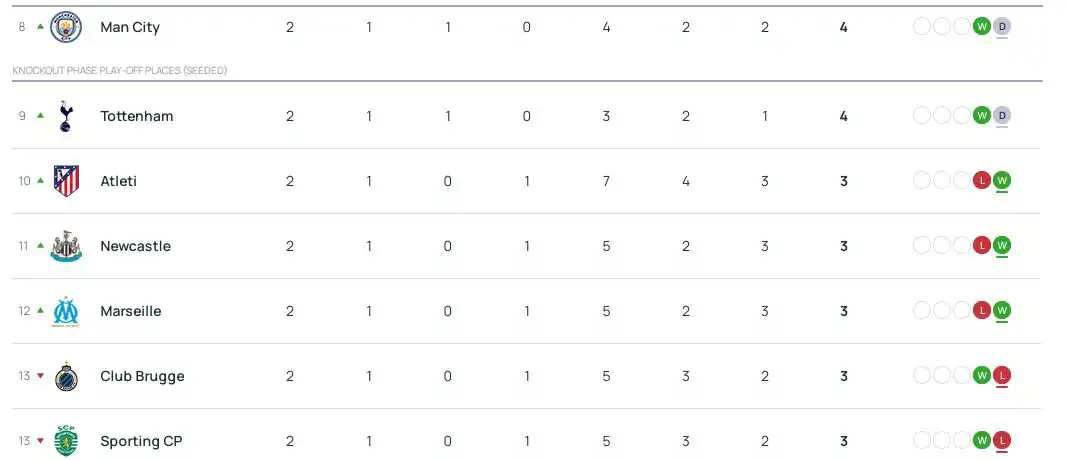The image size is (1066, 460).
Task: Click Sporting CP's latest loss badge
Action: (1002, 440)
